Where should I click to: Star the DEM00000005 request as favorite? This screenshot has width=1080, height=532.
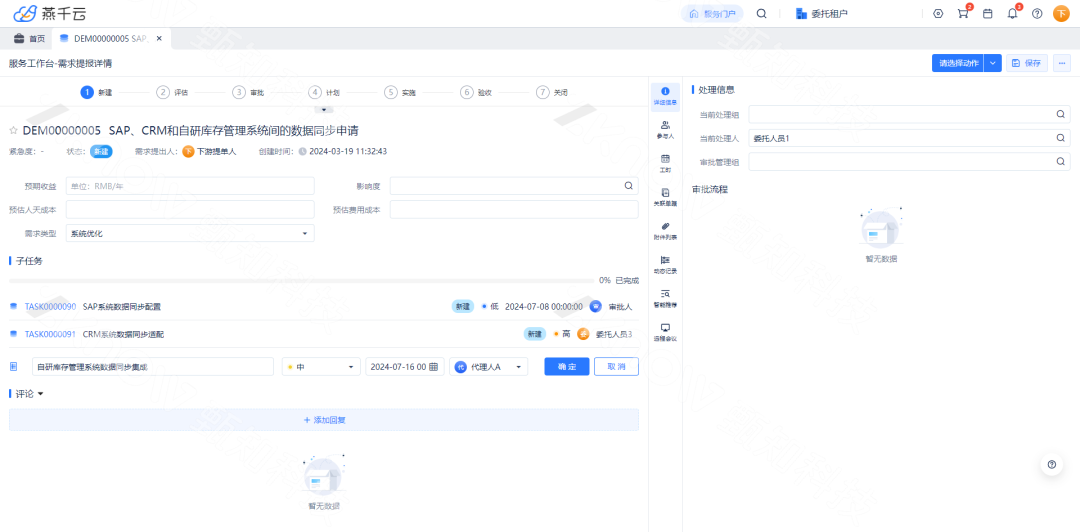tap(14, 131)
